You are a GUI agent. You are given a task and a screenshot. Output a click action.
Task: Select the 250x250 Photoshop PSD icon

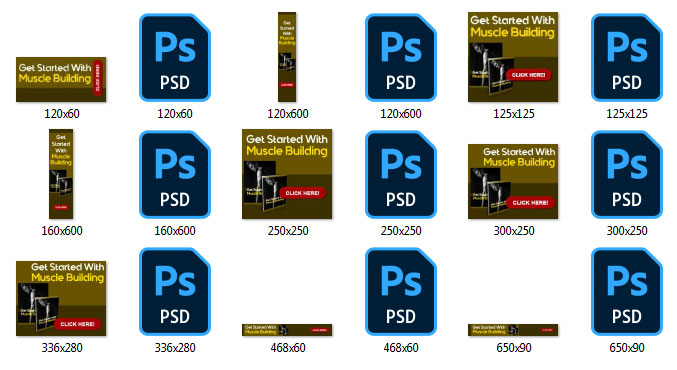[401, 174]
